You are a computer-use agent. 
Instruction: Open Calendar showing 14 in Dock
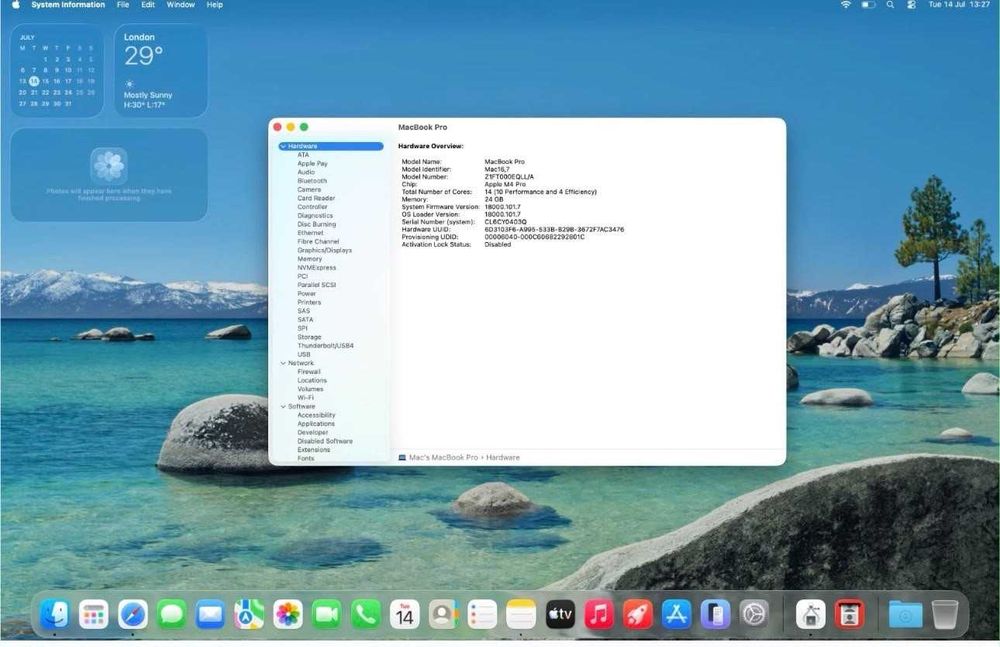point(404,615)
